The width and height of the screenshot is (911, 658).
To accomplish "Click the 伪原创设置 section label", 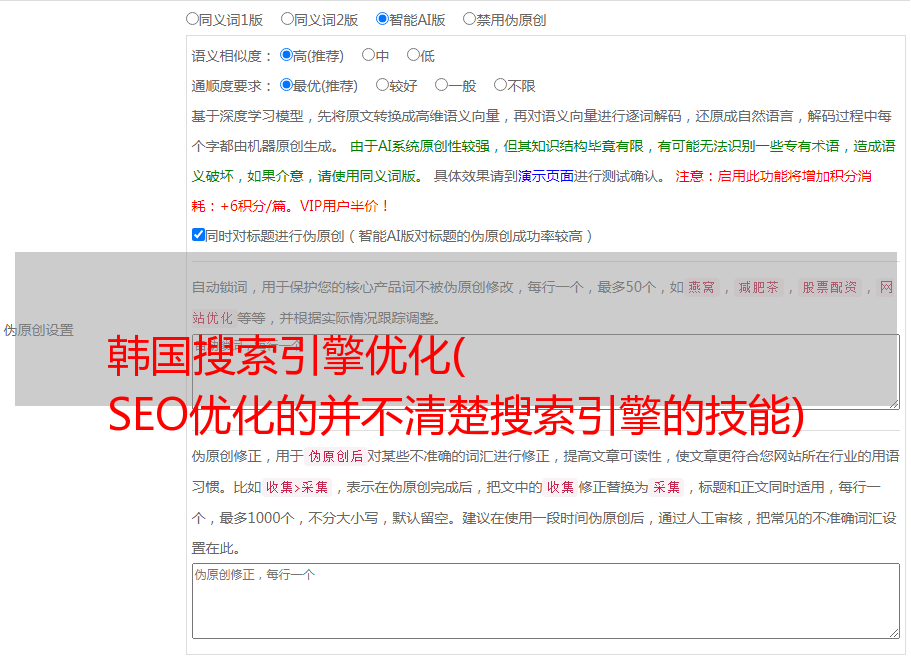I will (x=38, y=330).
